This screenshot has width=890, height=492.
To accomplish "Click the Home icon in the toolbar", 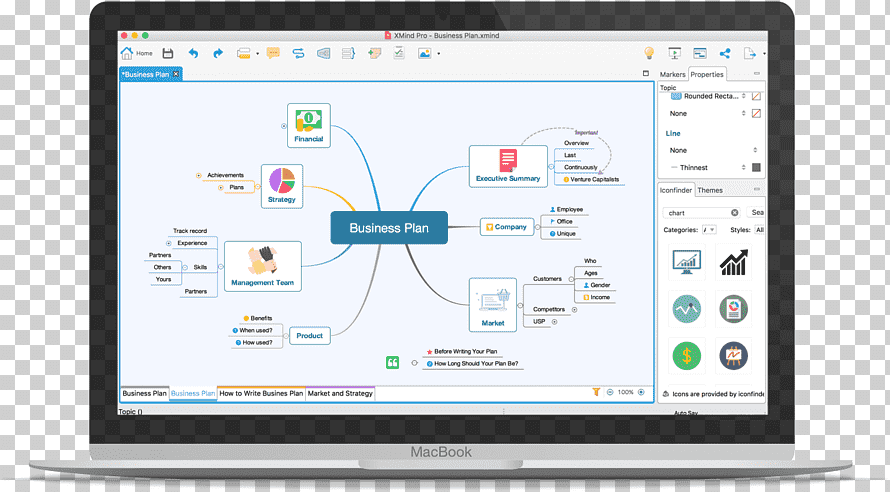I will click(x=127, y=53).
